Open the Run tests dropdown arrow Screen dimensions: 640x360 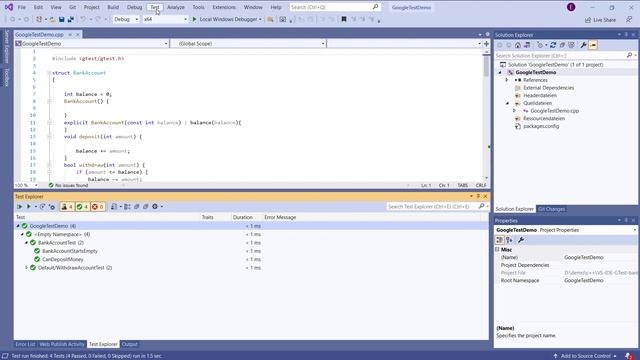[x=35, y=207]
